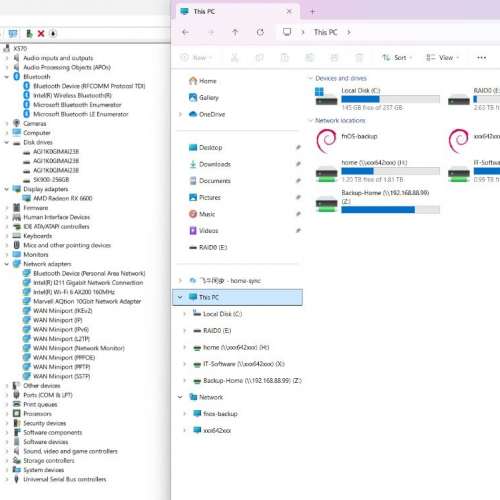Click the red X uninstall device icon

click(41, 33)
